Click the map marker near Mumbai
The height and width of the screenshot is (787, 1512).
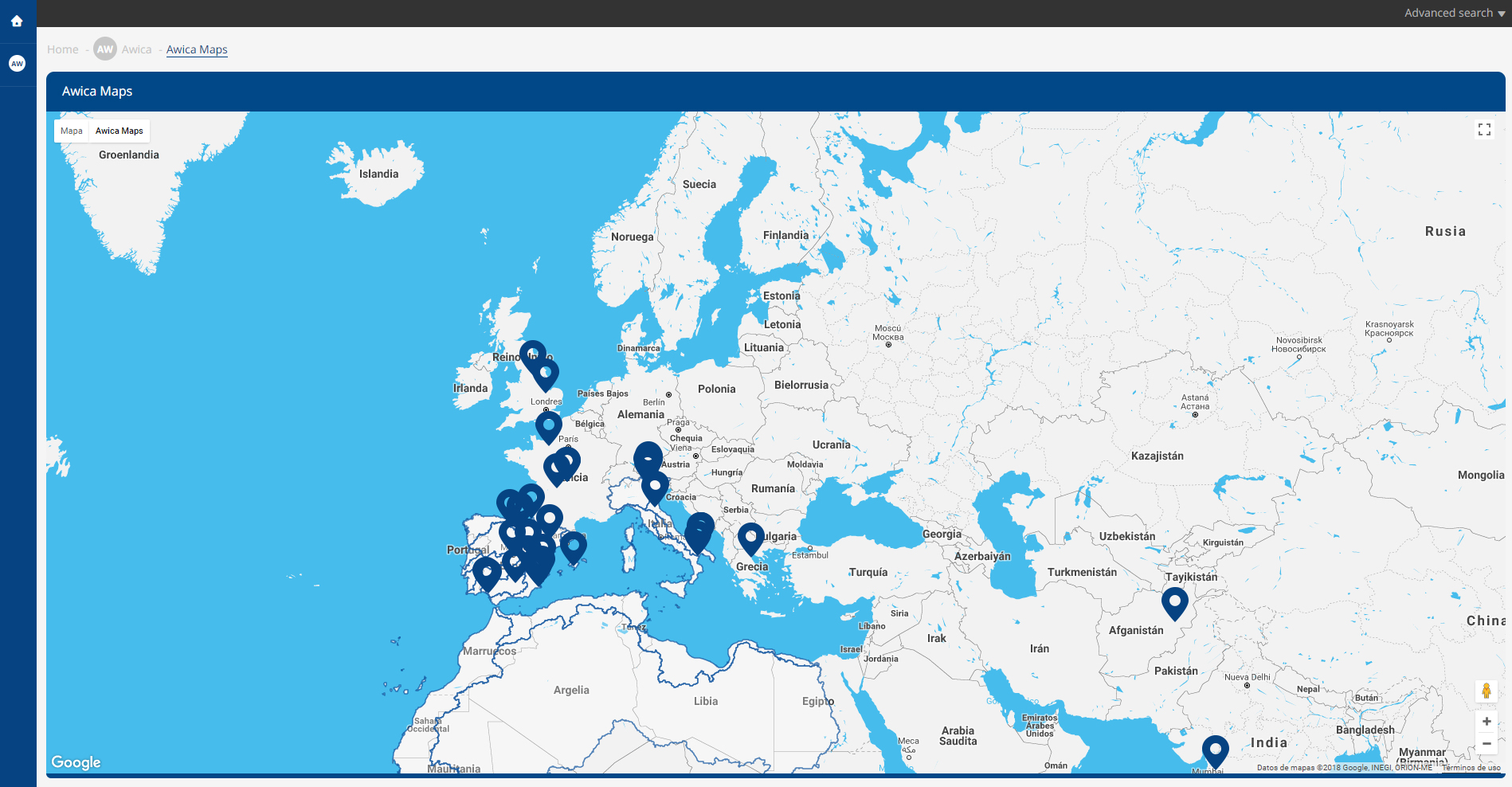coord(1215,749)
